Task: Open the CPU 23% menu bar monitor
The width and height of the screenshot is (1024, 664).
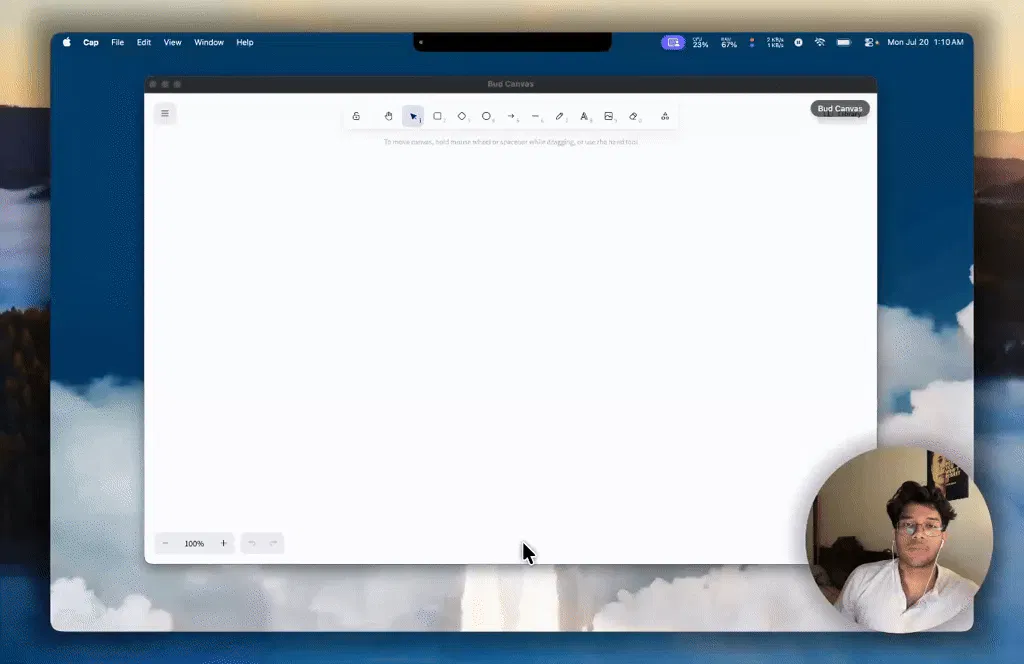Action: [x=701, y=42]
